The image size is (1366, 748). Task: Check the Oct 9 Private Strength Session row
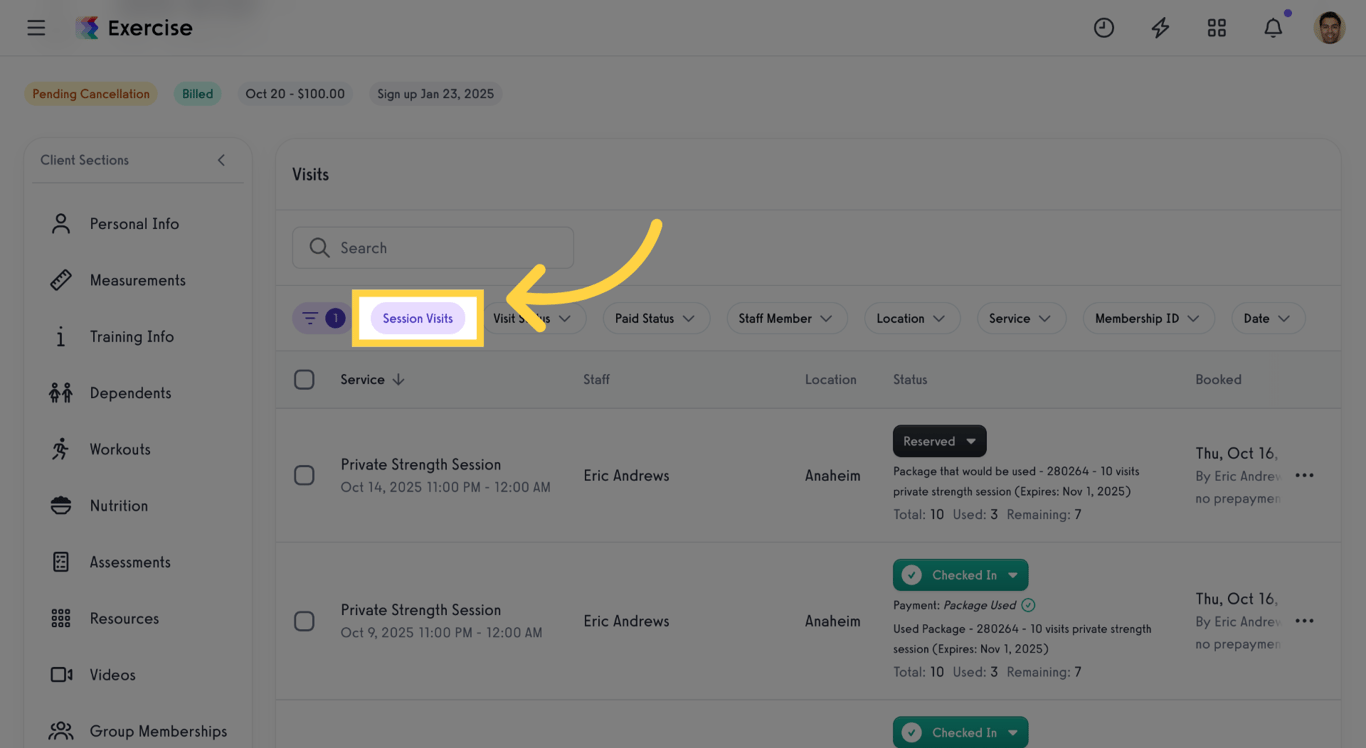[304, 621]
